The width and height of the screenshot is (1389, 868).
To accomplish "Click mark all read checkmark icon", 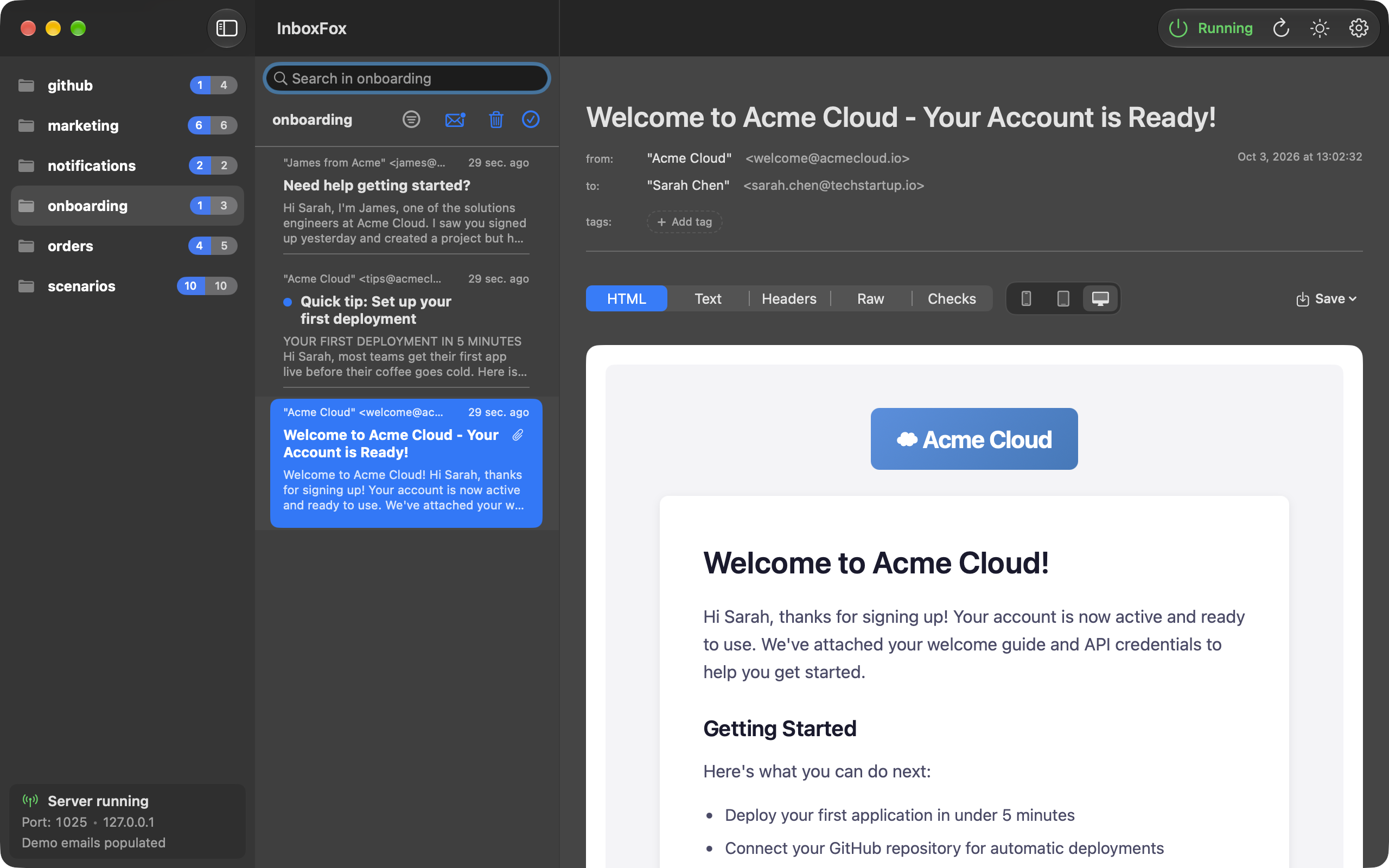I will tap(530, 119).
